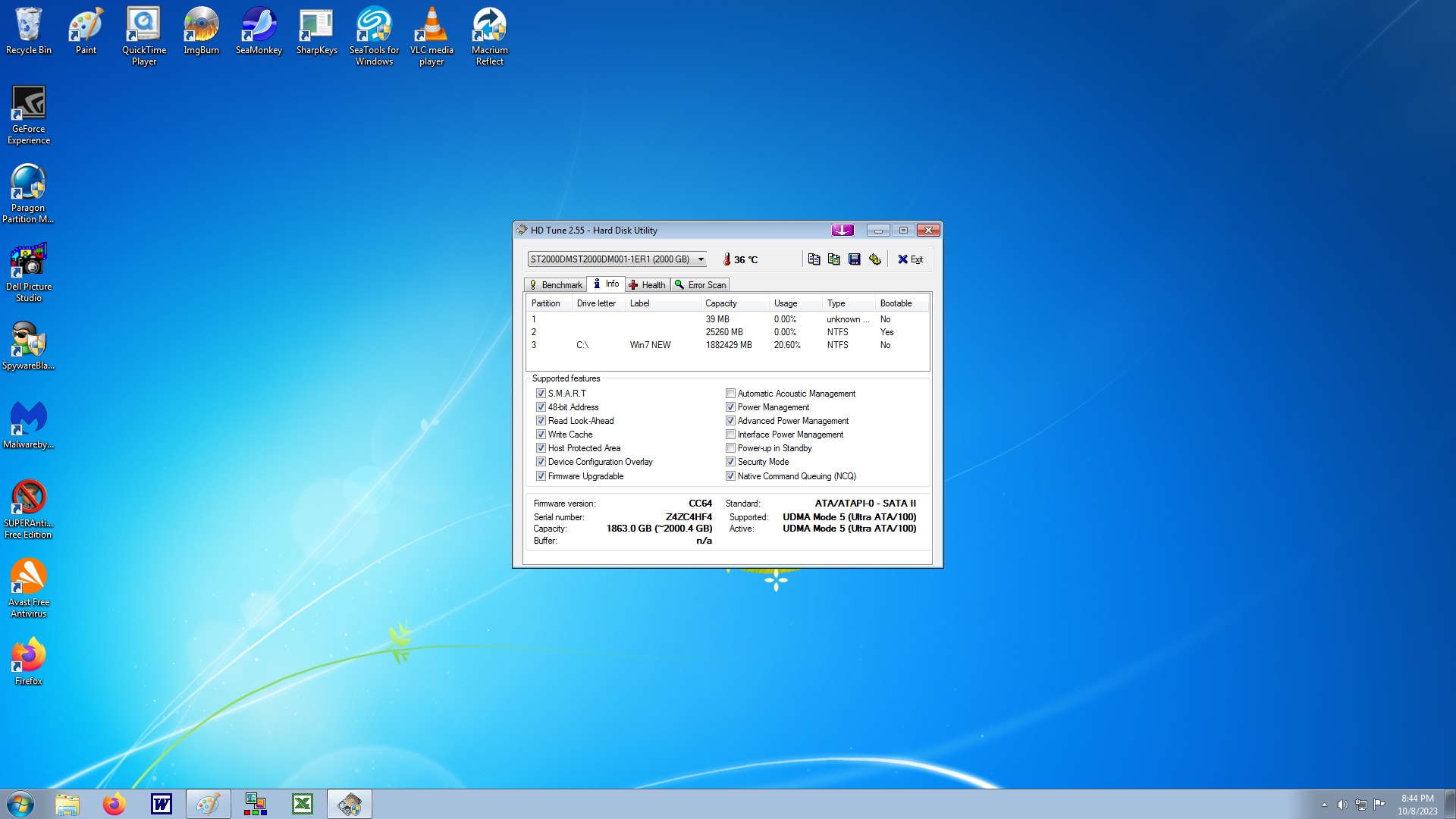
Task: Click the purple download arrow in title bar
Action: click(843, 231)
